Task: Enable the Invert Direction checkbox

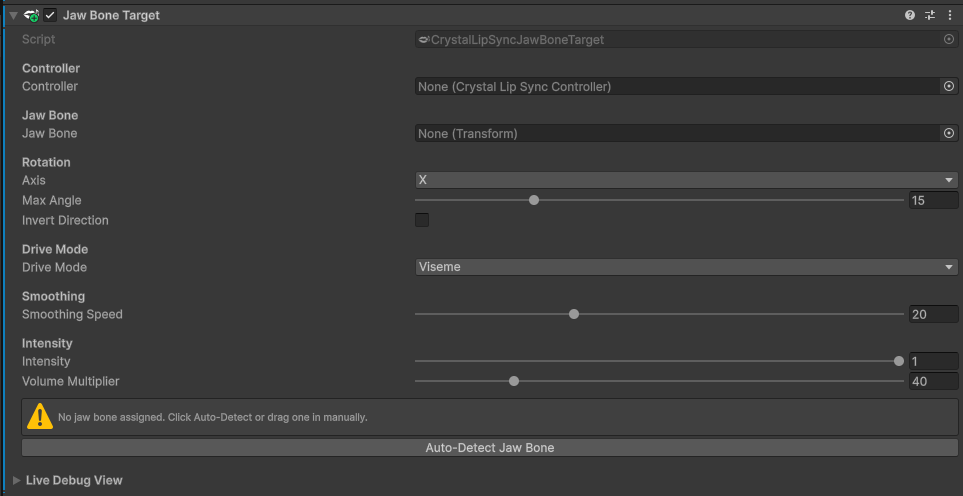Action: click(422, 220)
